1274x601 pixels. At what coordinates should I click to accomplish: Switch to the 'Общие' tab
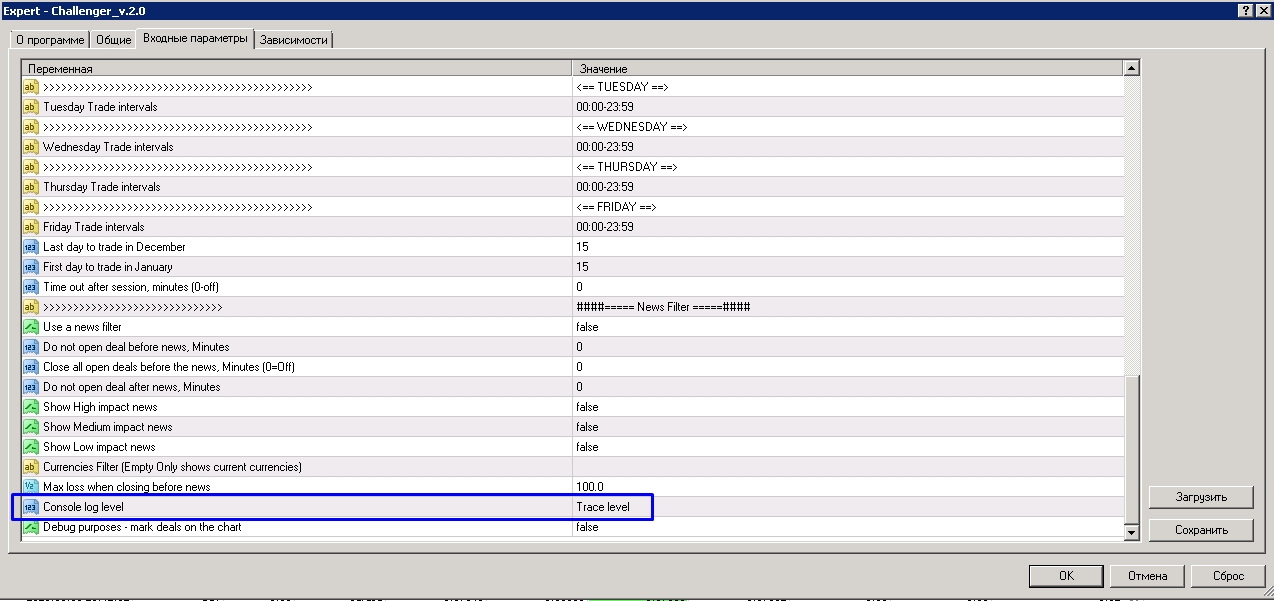coord(113,40)
